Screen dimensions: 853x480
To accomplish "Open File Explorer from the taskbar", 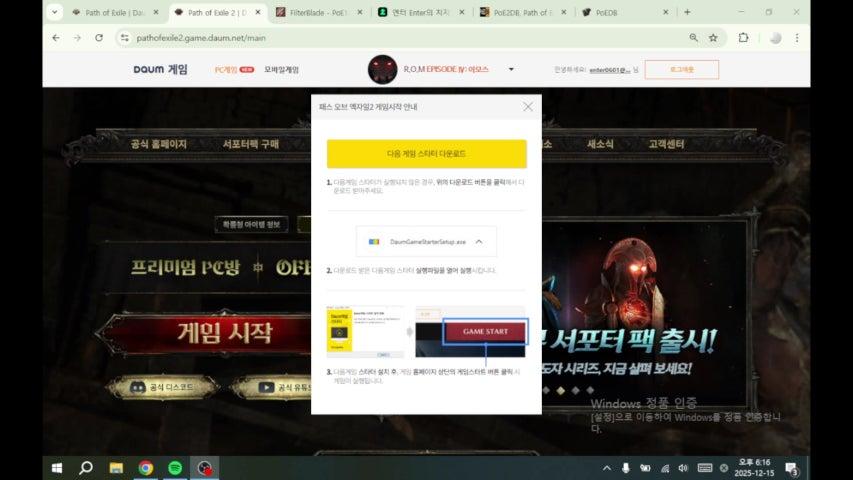I will click(x=116, y=468).
